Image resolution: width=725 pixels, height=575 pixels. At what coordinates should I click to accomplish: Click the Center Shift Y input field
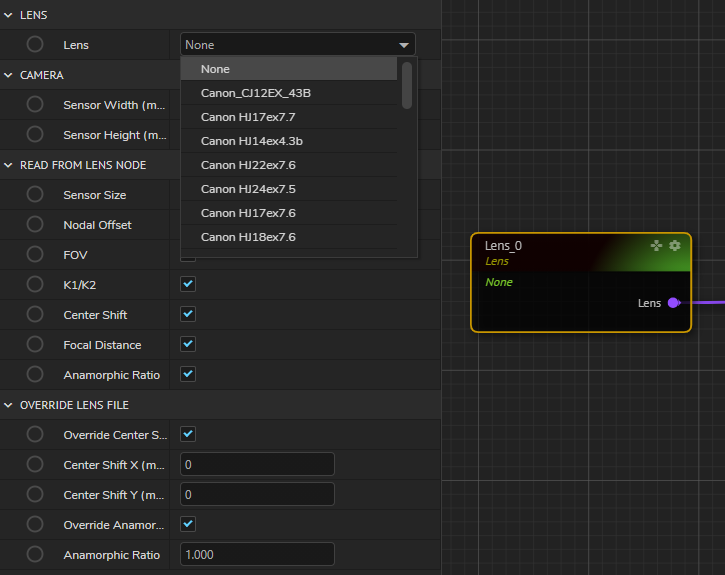tap(257, 495)
